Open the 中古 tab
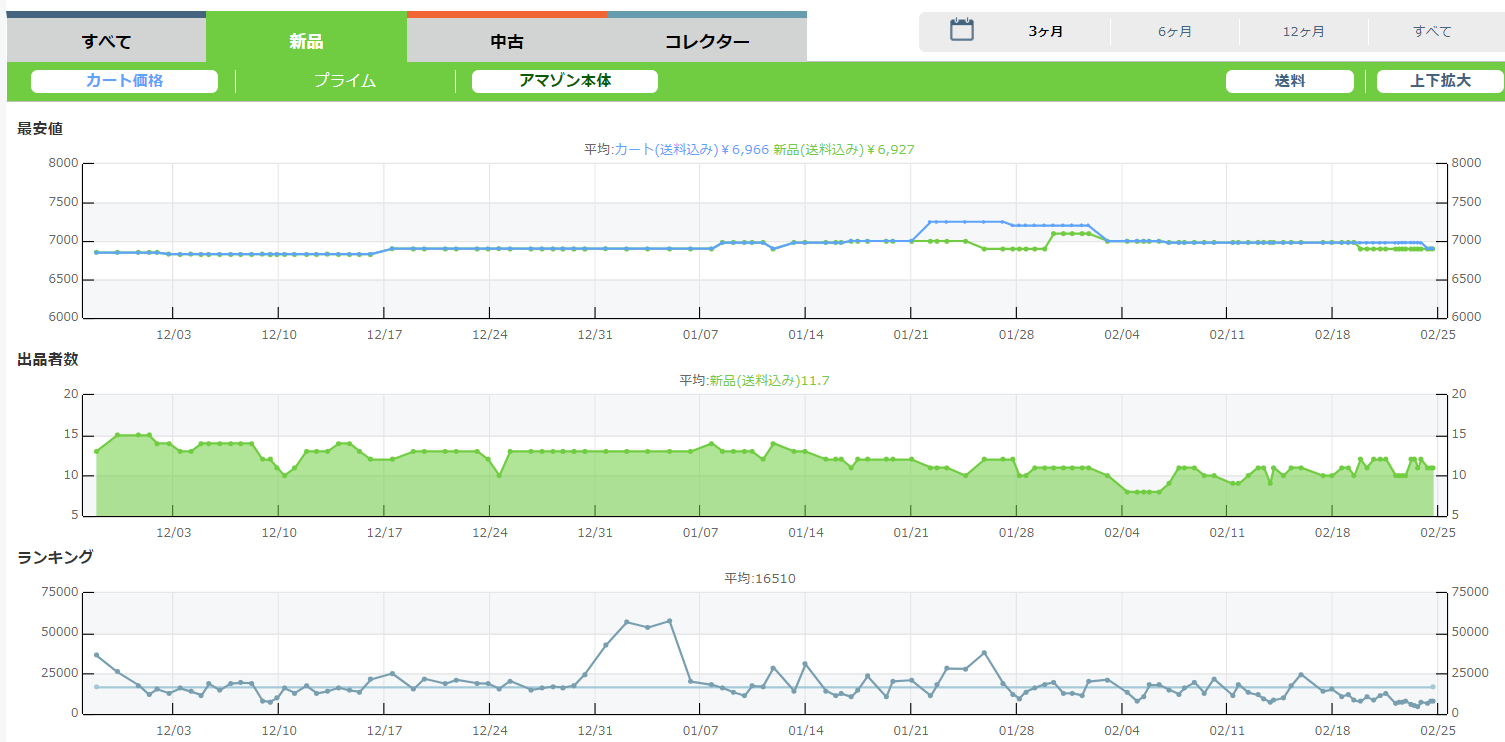The width and height of the screenshot is (1505, 742). point(507,41)
